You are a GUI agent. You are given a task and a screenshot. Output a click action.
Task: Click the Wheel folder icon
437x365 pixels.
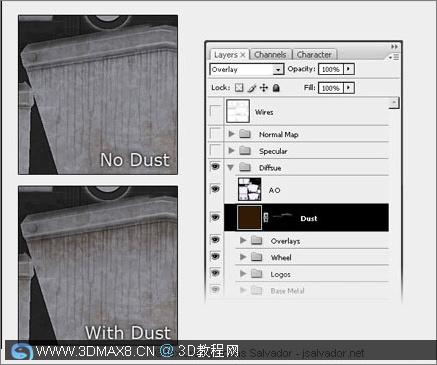257,257
